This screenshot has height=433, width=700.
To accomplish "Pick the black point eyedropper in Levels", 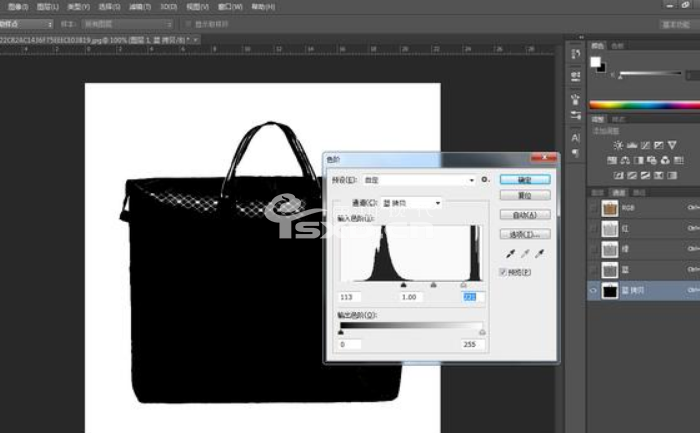I will point(510,254).
